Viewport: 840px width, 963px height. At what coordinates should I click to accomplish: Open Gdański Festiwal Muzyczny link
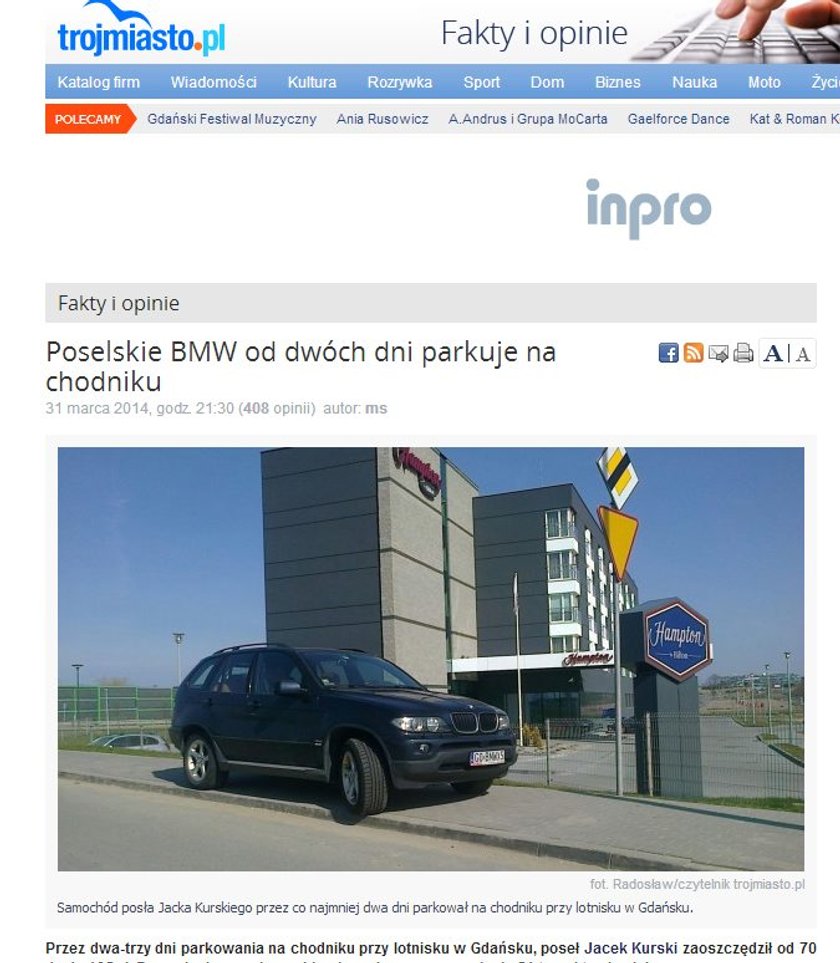point(231,119)
